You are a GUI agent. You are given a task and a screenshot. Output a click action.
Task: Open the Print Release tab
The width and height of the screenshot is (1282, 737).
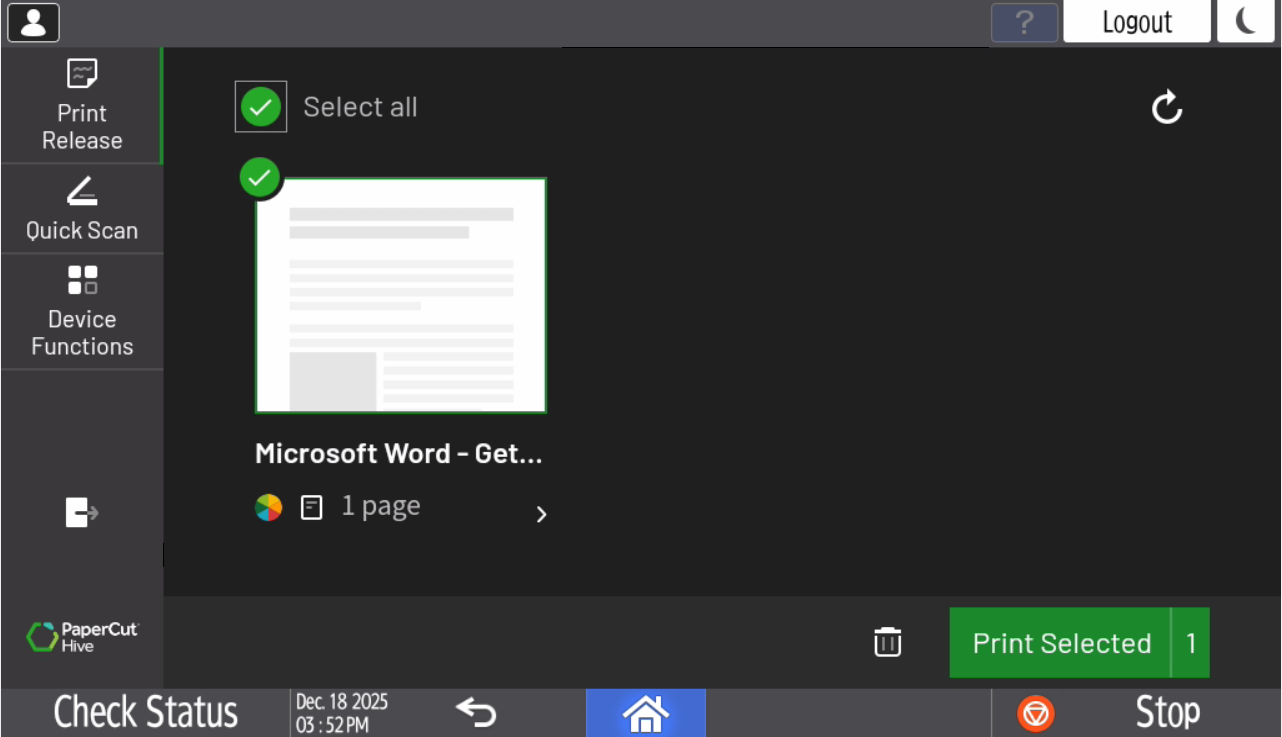click(x=82, y=106)
